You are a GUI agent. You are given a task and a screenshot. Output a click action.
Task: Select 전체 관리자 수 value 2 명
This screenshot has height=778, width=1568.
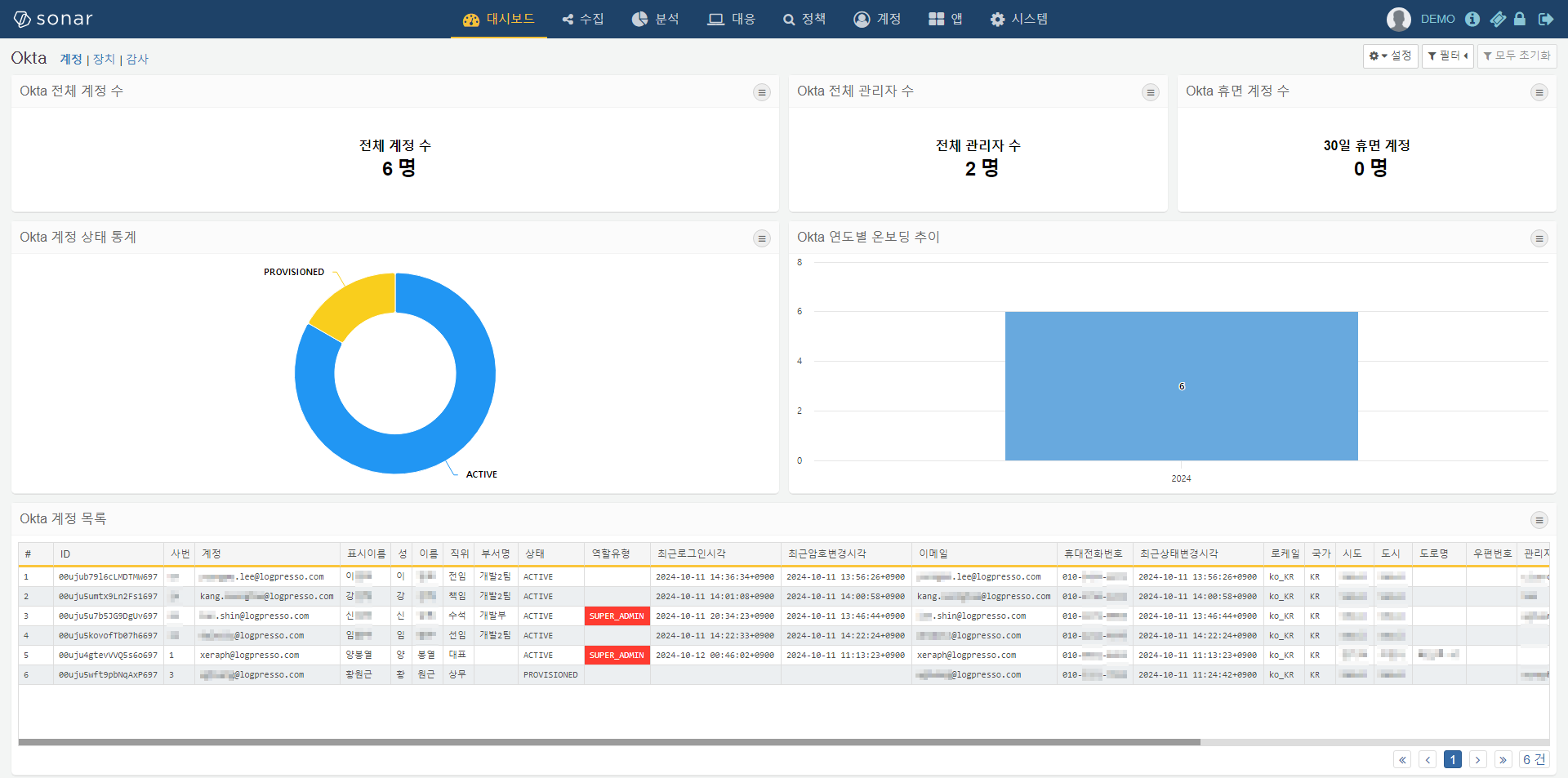click(982, 168)
